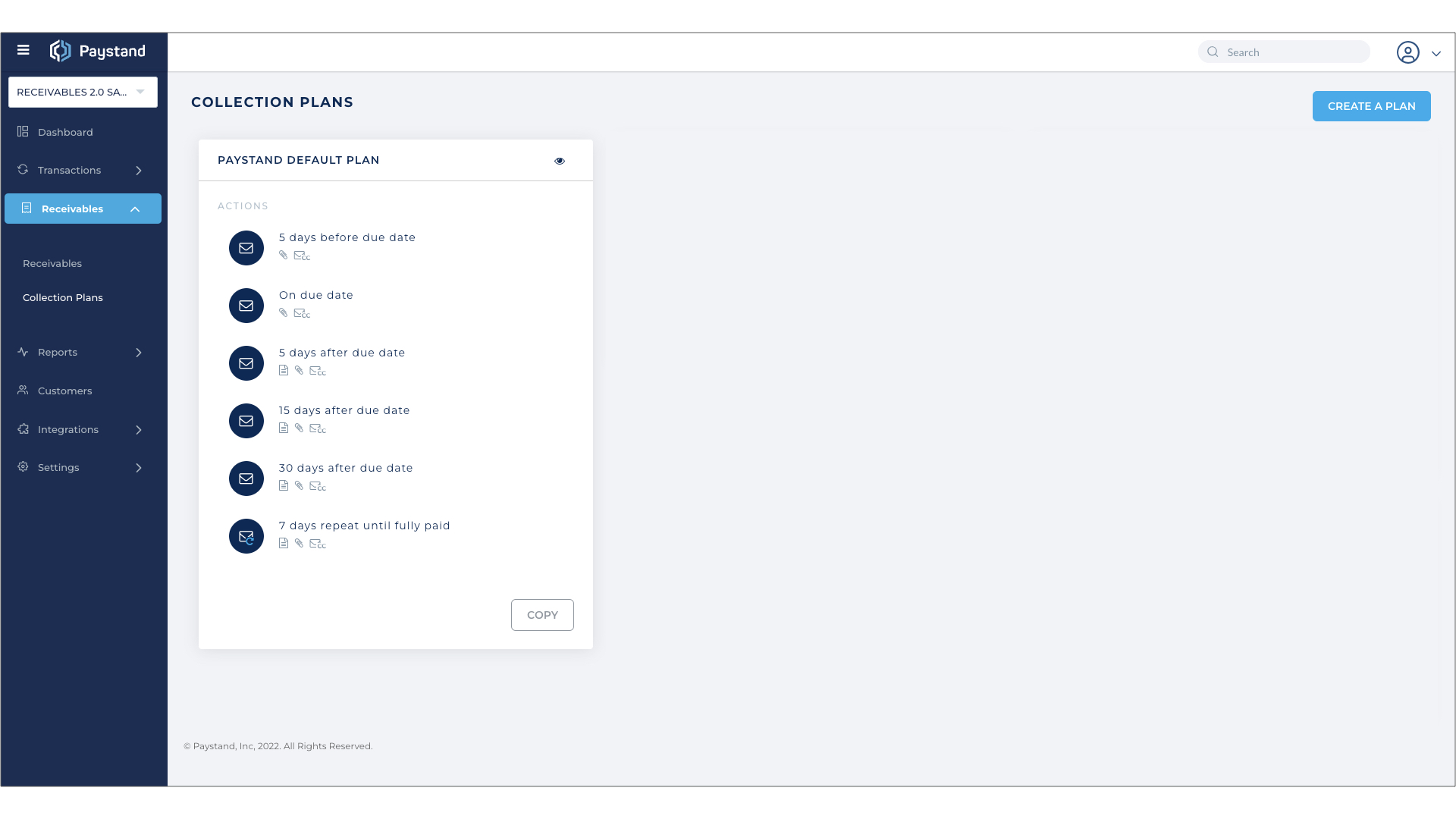Click the CC mail icon under 7 days repeat until fully paid
The width and height of the screenshot is (1456, 819).
coord(318,544)
